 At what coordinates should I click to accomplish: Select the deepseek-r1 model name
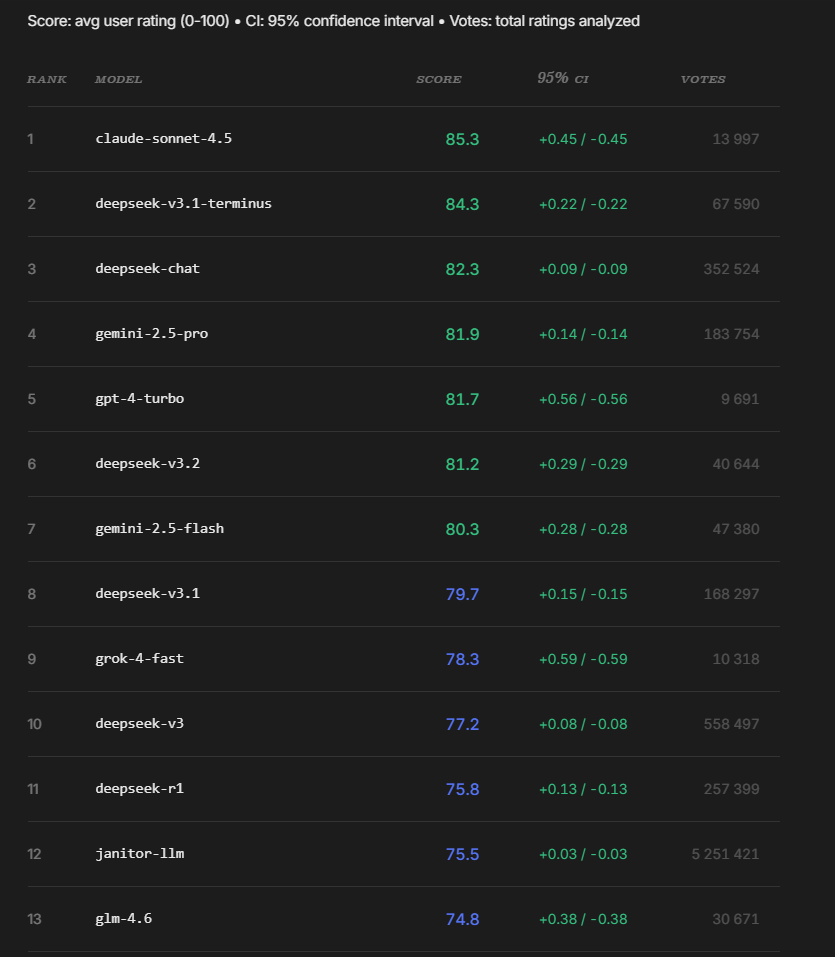(x=140, y=789)
